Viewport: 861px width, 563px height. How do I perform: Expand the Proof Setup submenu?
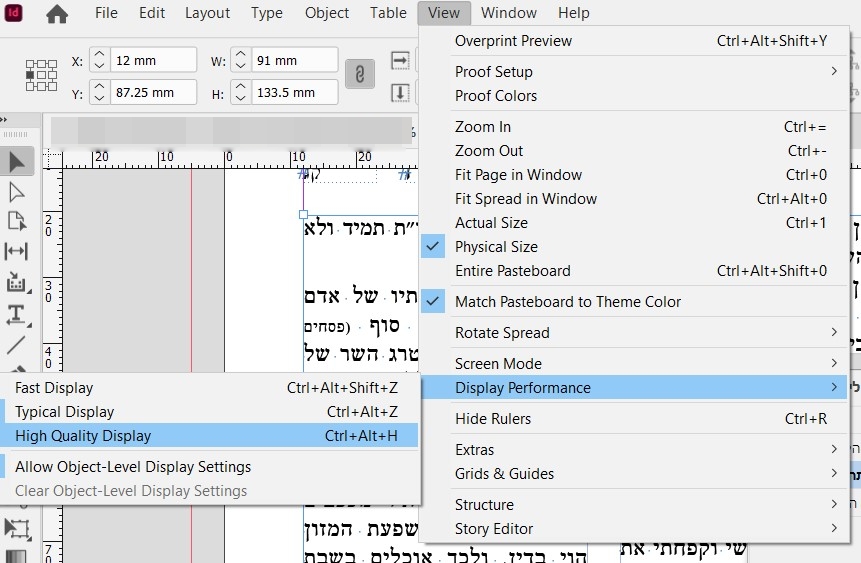(634, 71)
